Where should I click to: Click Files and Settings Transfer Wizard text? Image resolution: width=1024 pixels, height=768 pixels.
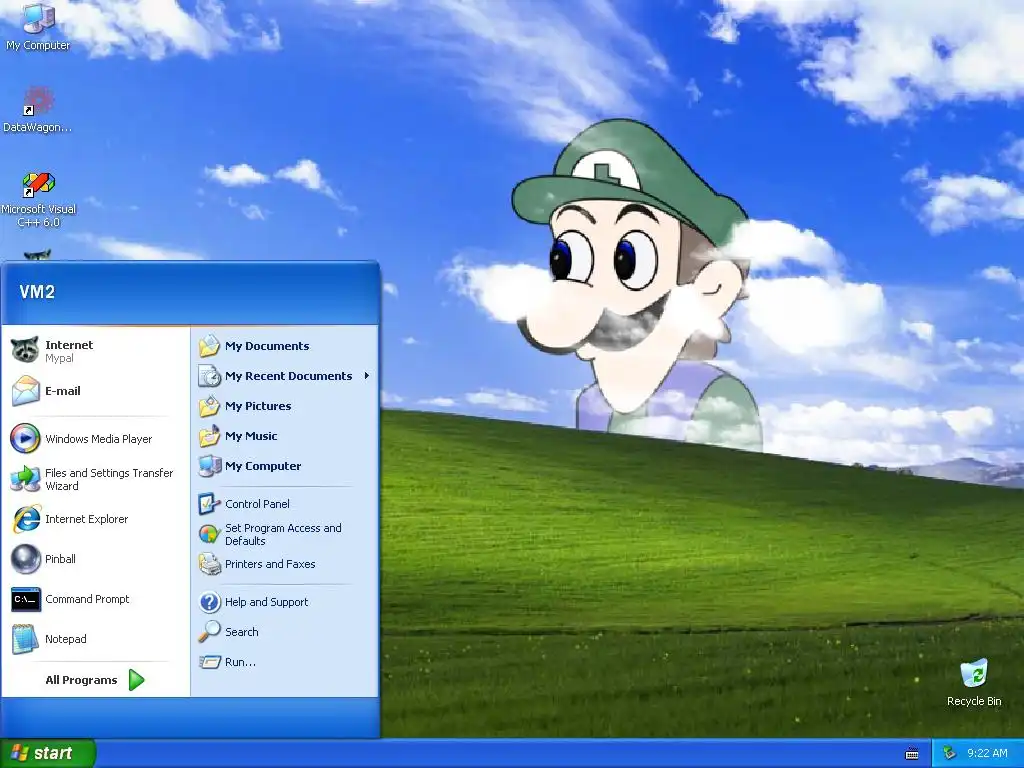(x=108, y=479)
